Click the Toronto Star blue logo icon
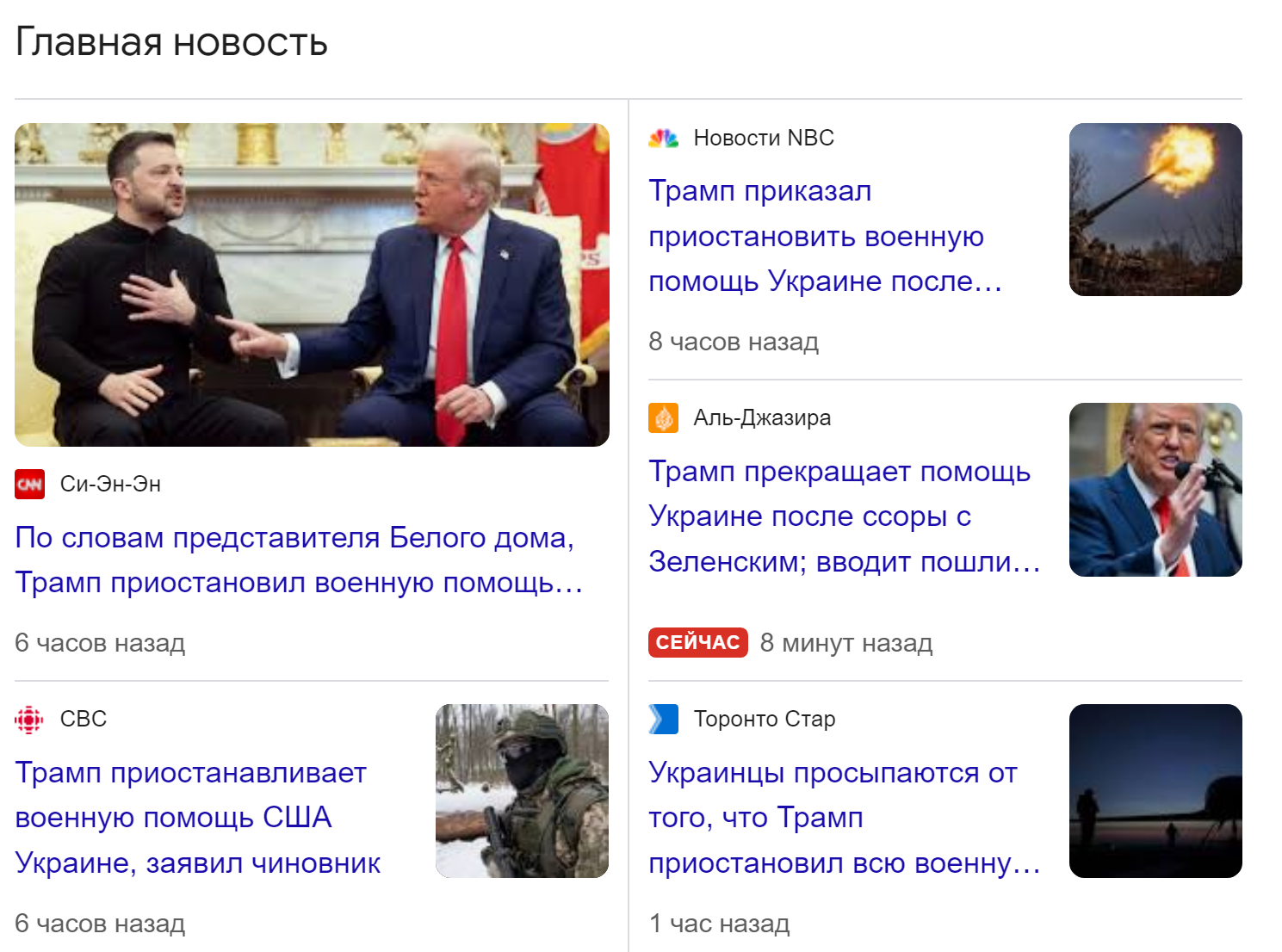The height and width of the screenshot is (952, 1282). (663, 719)
